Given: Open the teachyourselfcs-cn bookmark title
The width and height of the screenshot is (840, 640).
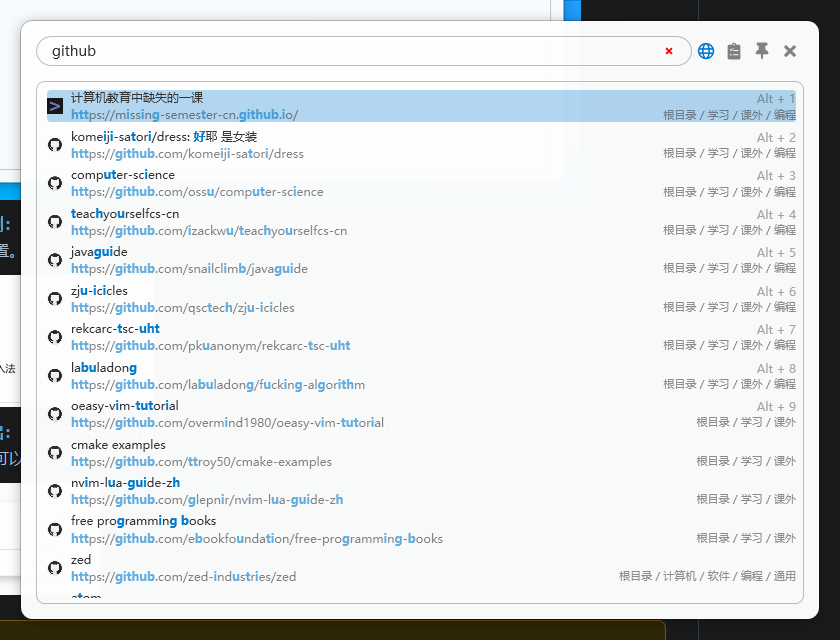Looking at the screenshot, I should tap(125, 213).
